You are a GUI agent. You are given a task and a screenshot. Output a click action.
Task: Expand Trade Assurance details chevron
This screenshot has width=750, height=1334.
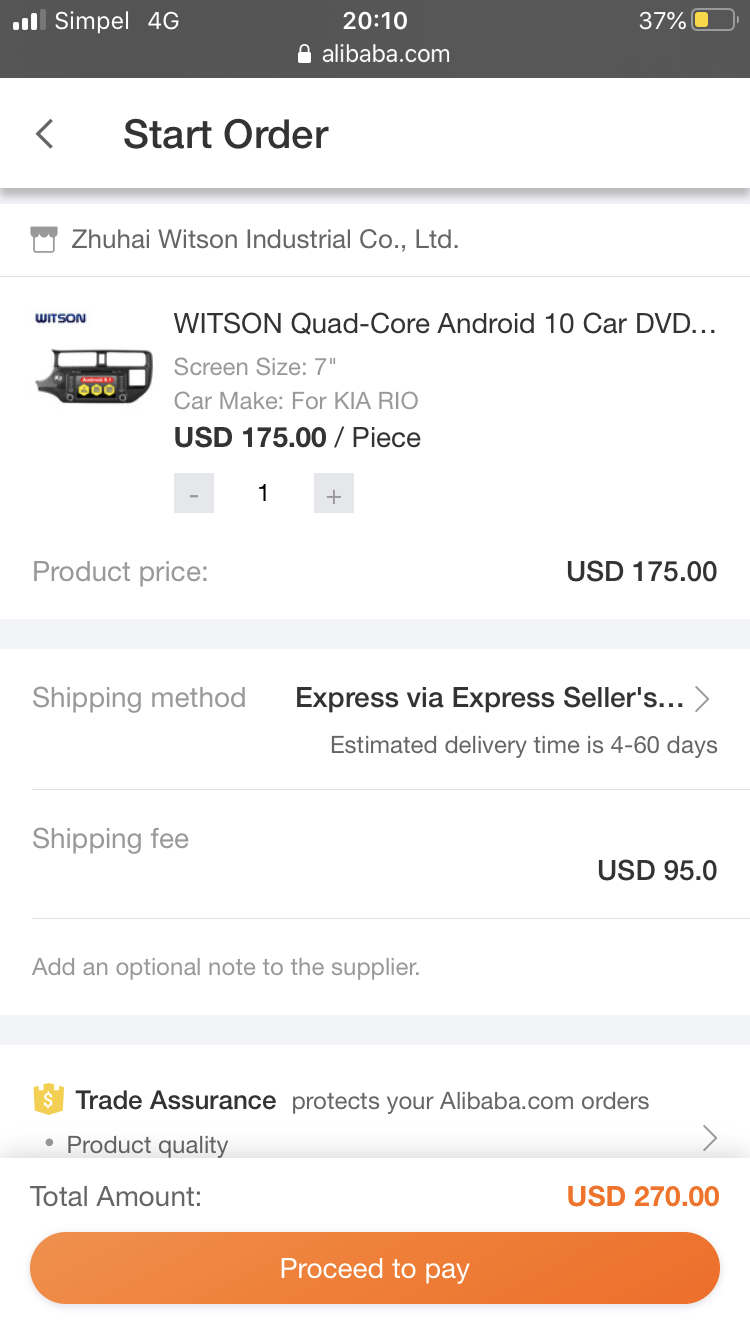709,1138
